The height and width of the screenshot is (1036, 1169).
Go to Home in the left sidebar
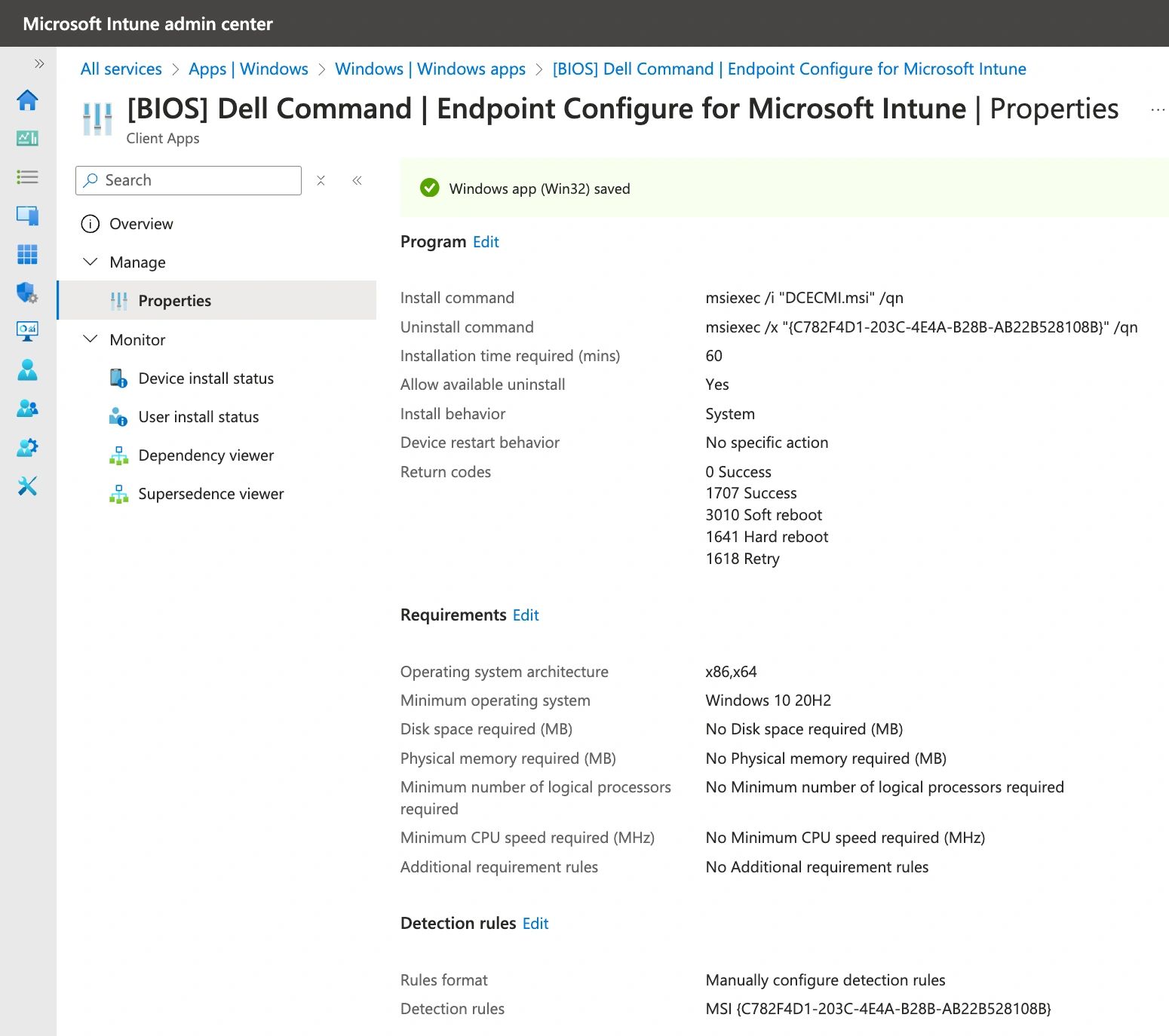click(28, 100)
